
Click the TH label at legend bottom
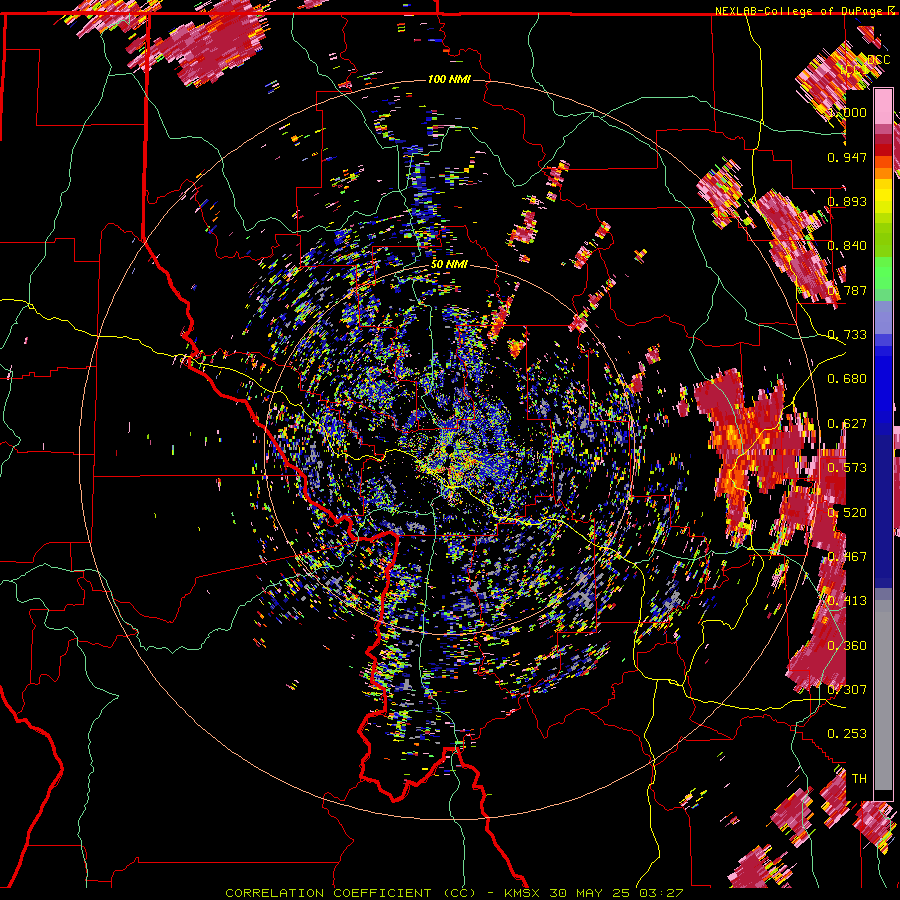point(859,778)
